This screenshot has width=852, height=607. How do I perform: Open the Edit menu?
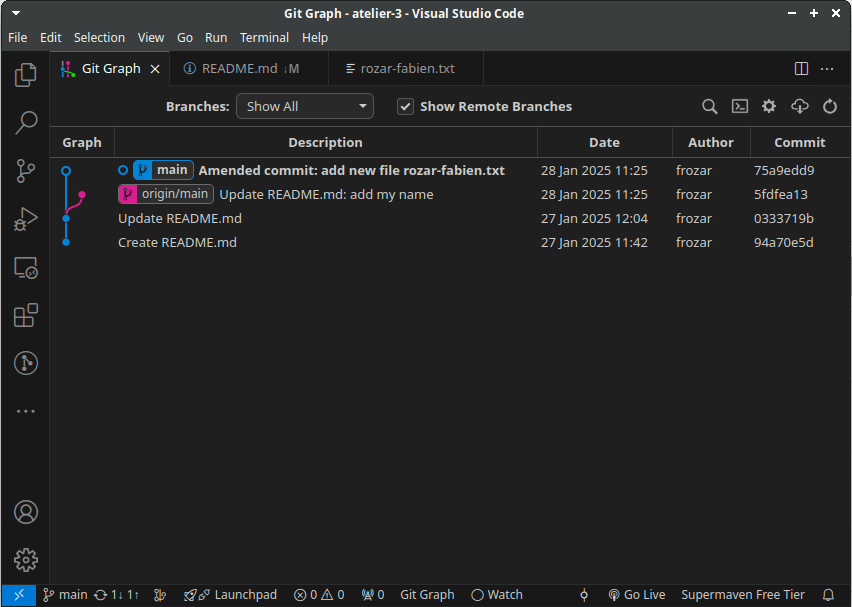[51, 37]
